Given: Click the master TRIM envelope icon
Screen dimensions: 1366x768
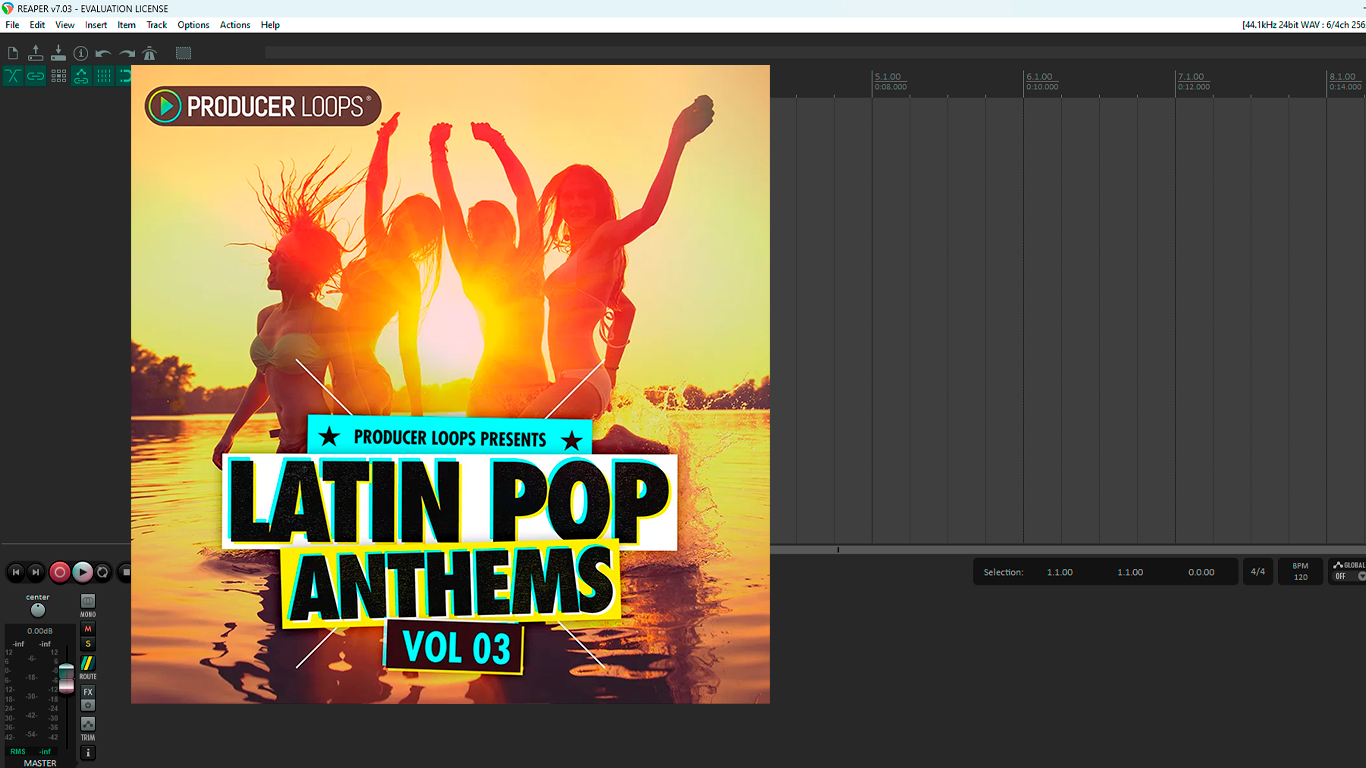Looking at the screenshot, I should click(88, 724).
